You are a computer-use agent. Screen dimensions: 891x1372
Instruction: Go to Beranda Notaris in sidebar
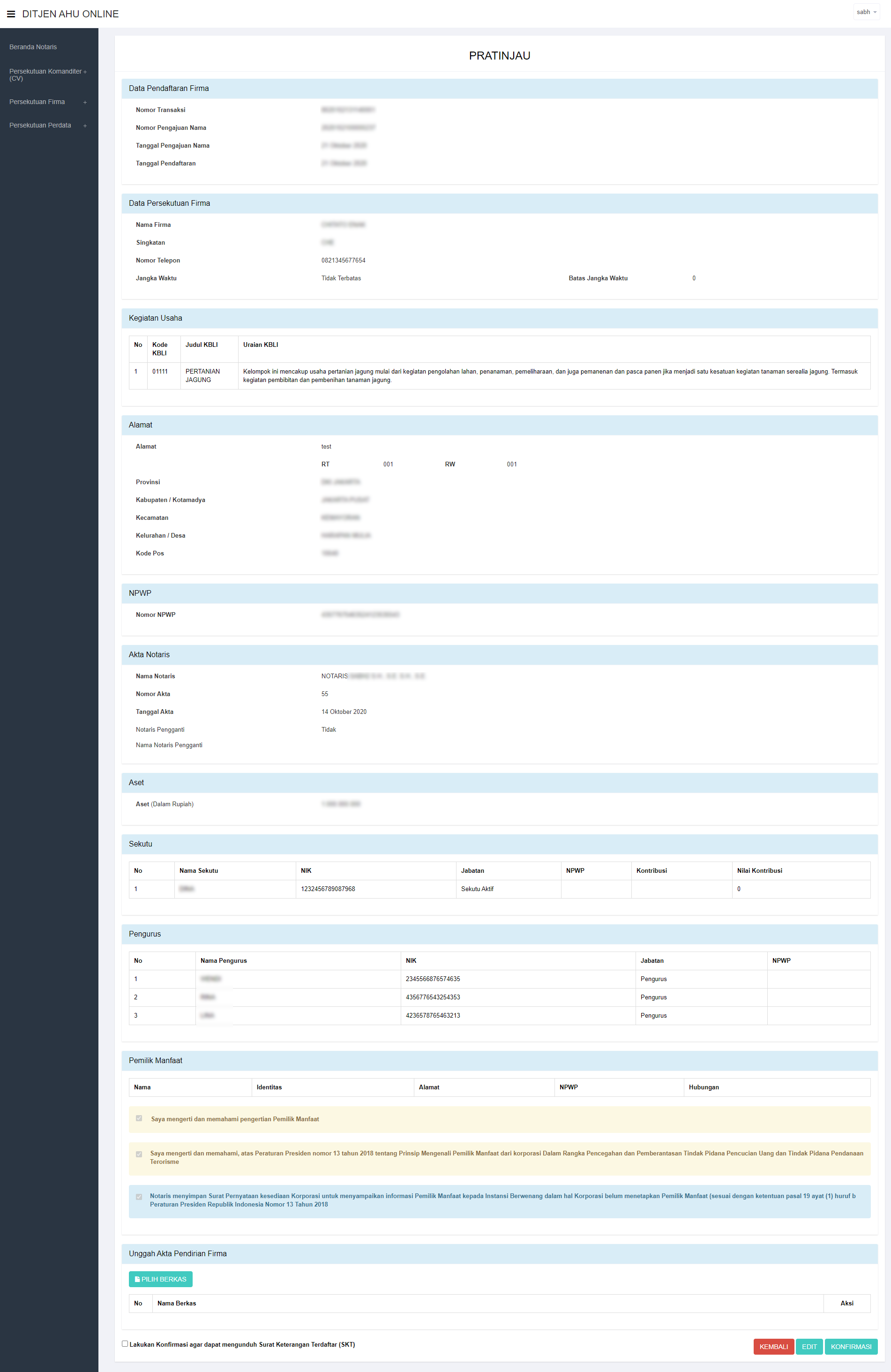33,47
